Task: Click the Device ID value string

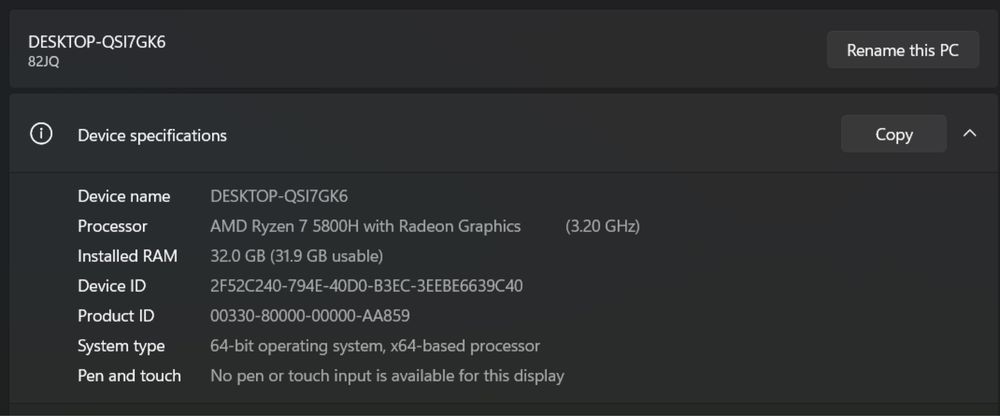Action: point(366,286)
